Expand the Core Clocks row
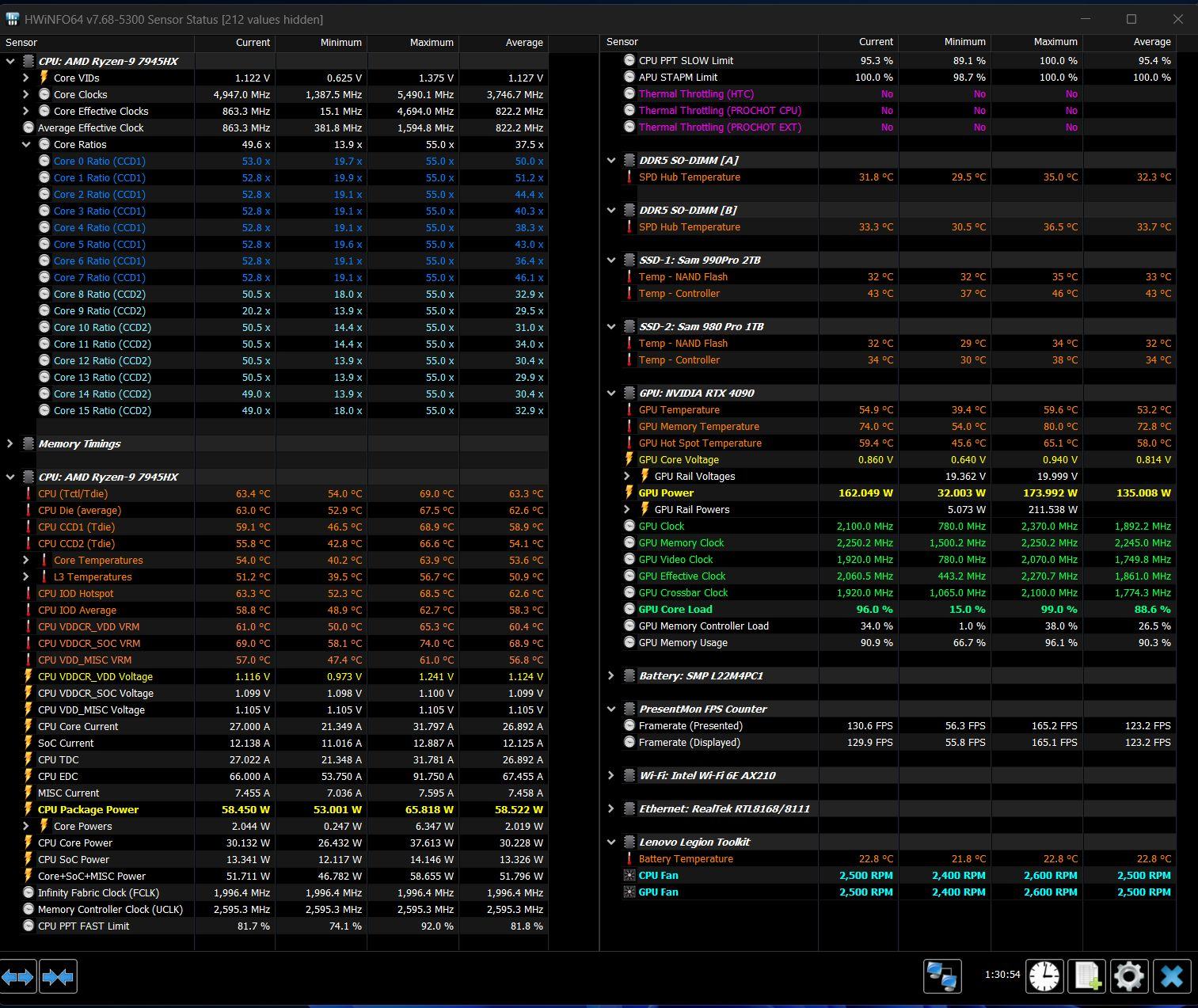Screen dimensions: 1198x1008 [25, 94]
